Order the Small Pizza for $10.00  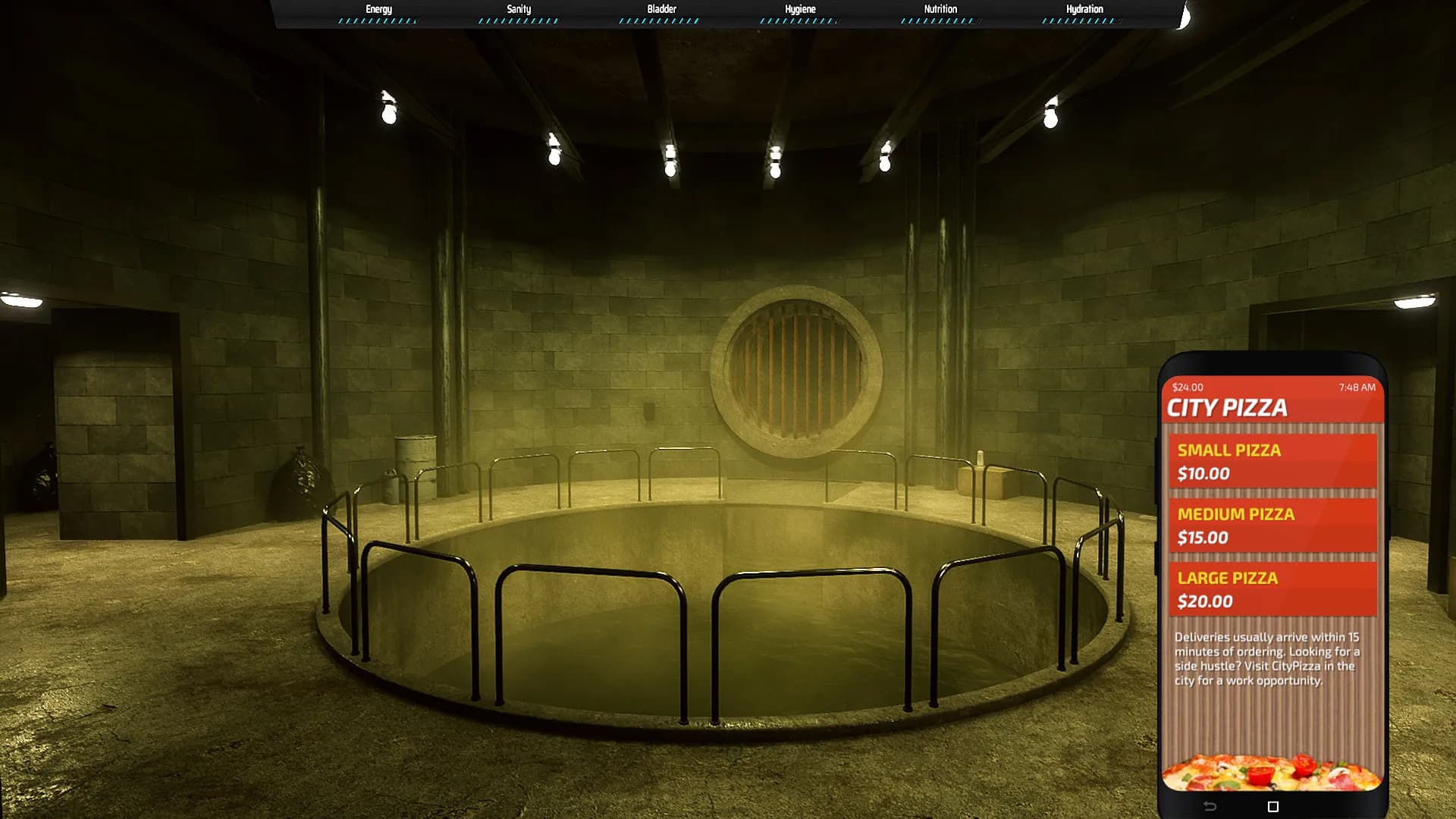pyautogui.click(x=1274, y=461)
